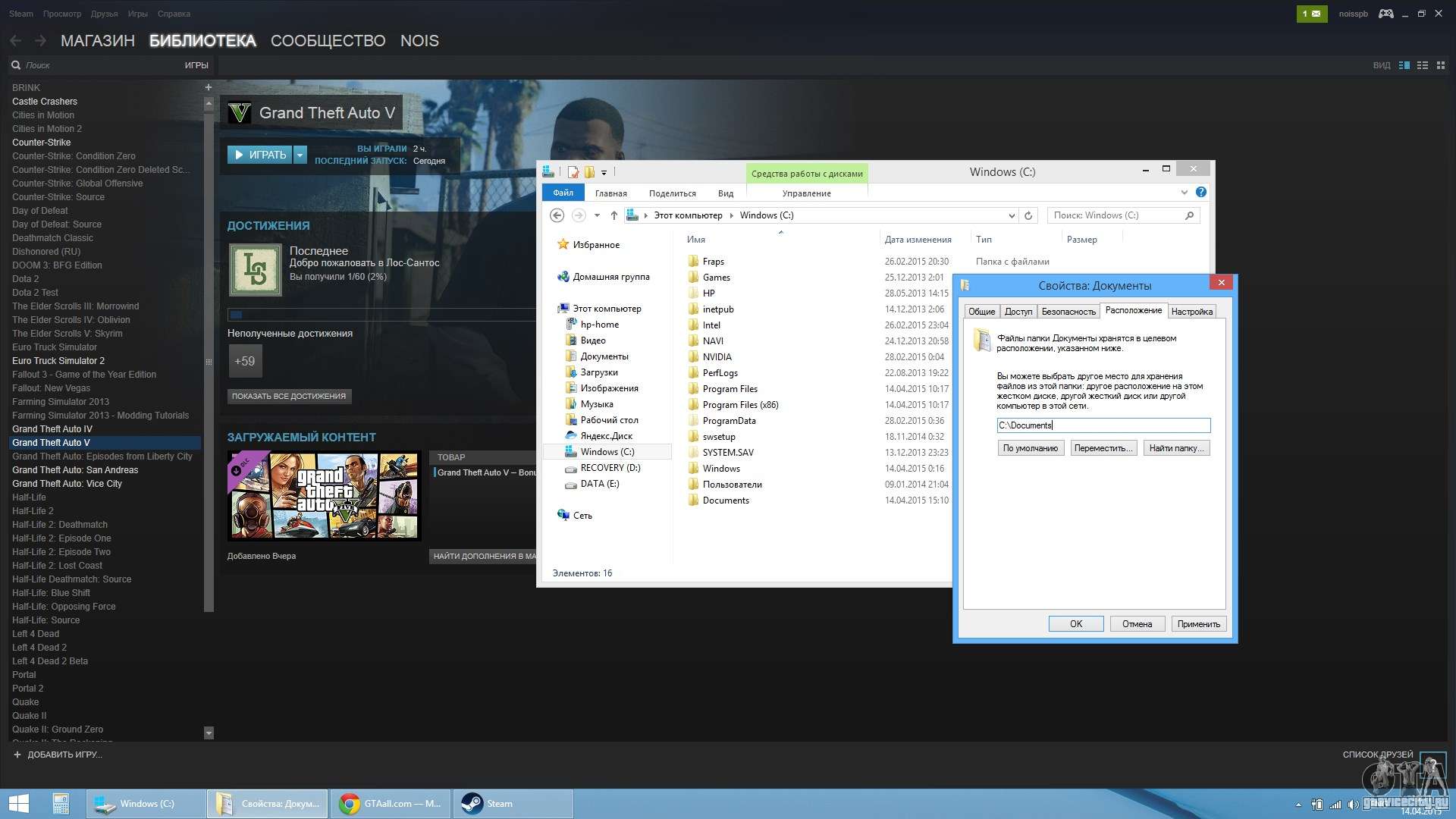This screenshot has width=1456, height=819.
Task: Refresh the Windows (C:) folder view
Action: (x=1028, y=215)
